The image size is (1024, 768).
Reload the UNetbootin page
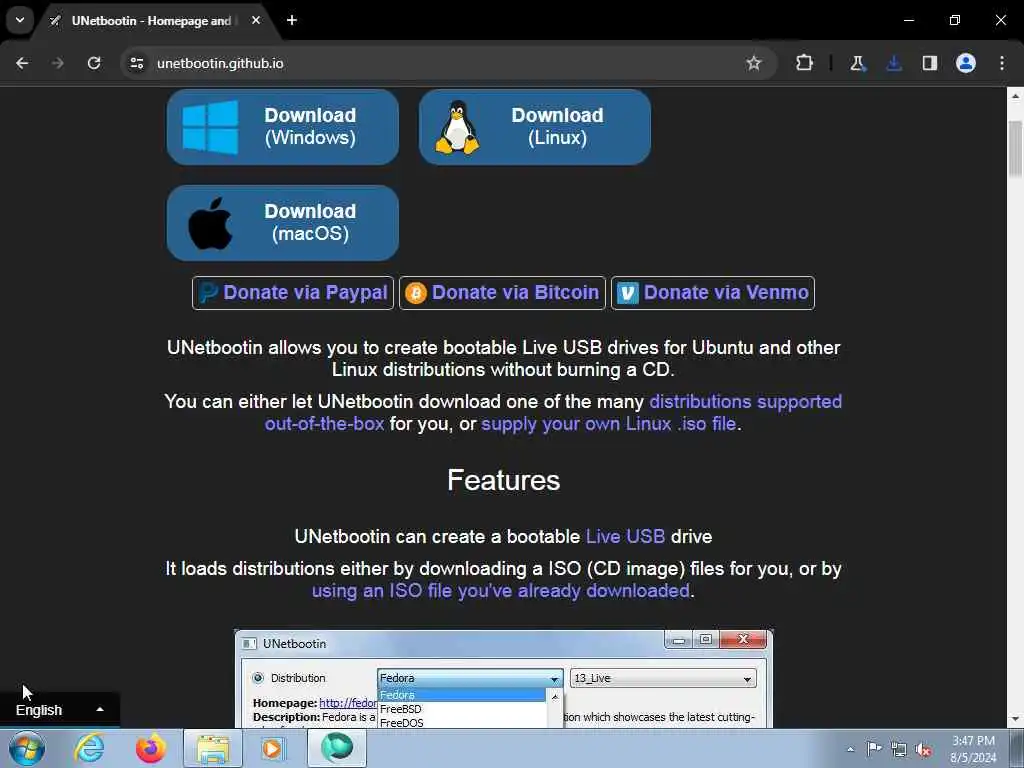(94, 63)
